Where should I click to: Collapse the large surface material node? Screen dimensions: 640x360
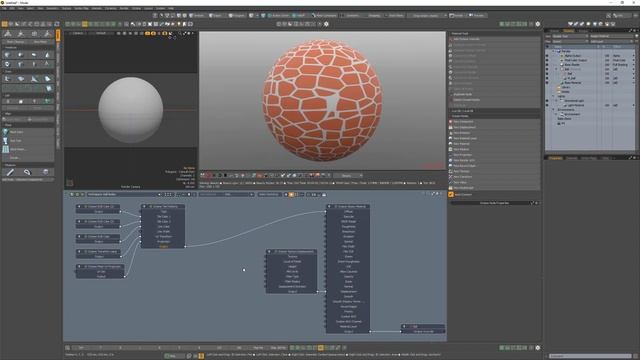[x=330, y=207]
